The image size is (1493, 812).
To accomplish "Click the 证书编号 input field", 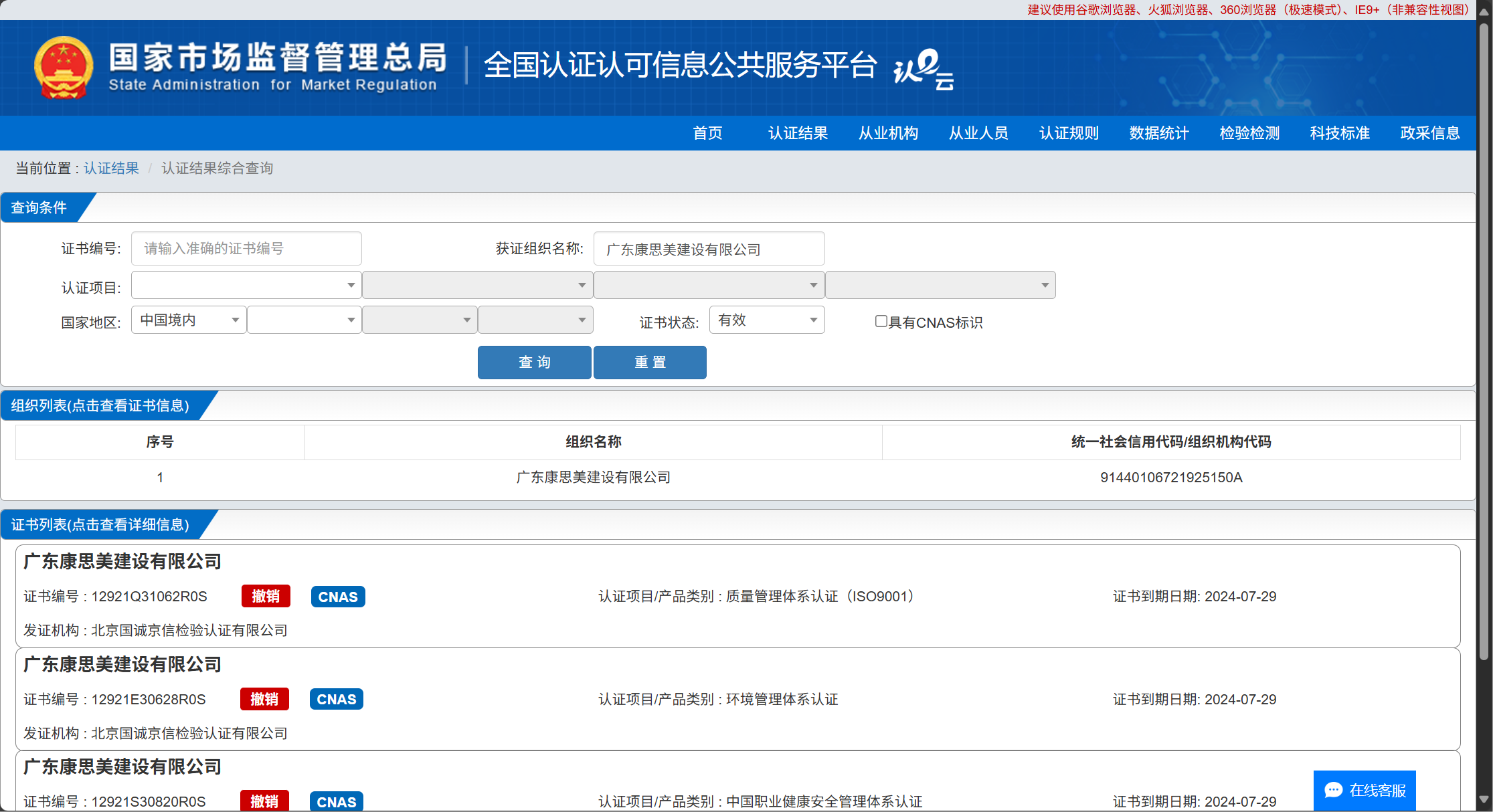I will coord(246,248).
